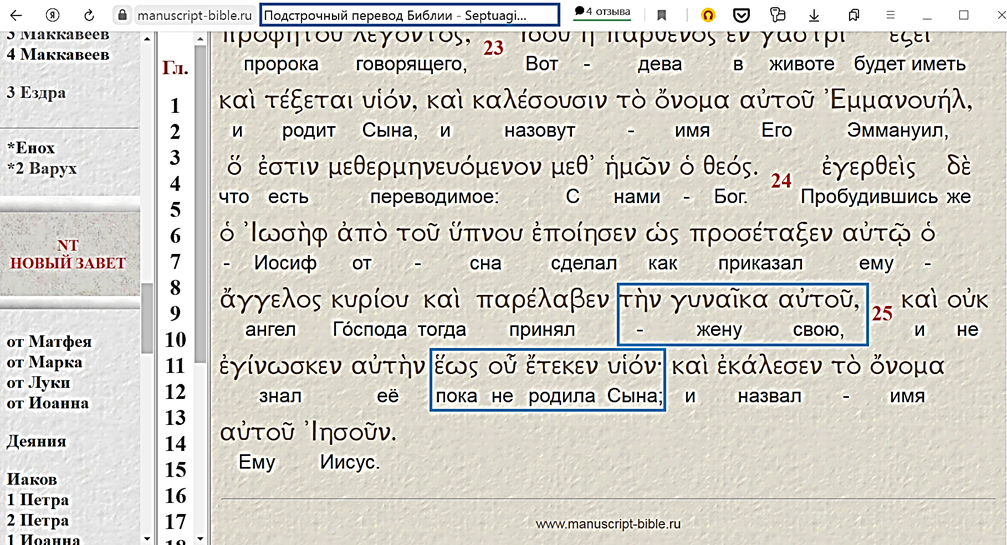Click the Greek word Ἐμμανουήλ

(x=900, y=101)
